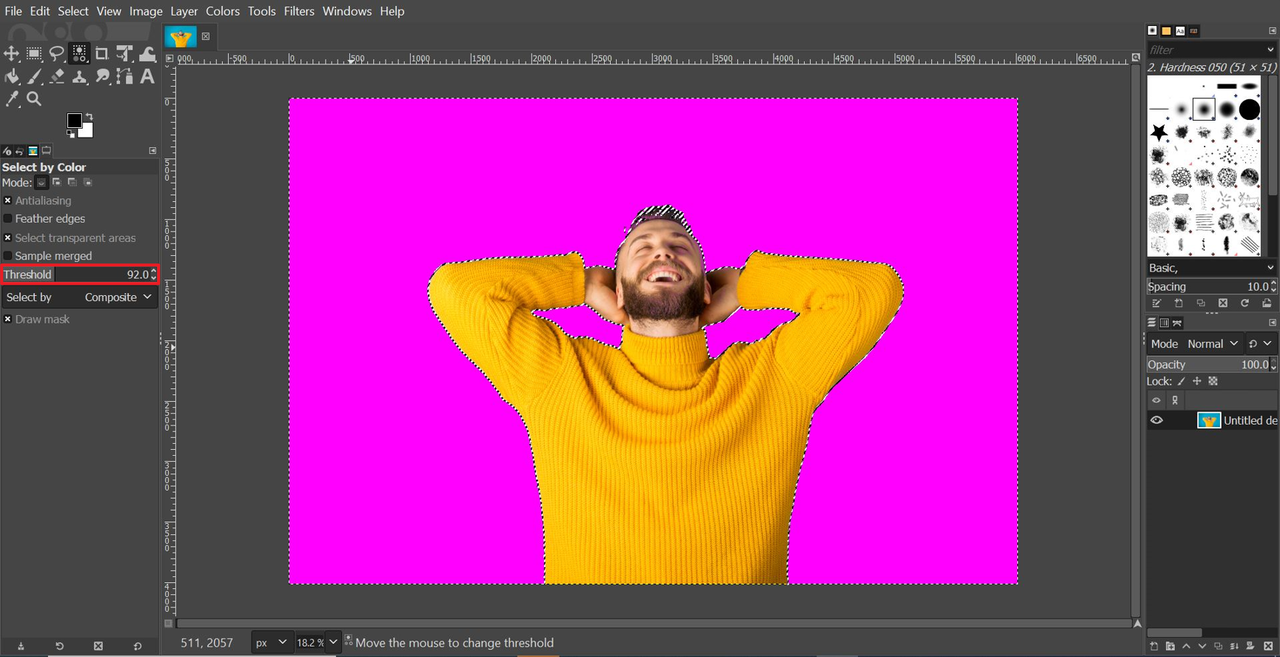
Task: Select the Free Select lasso tool
Action: 57,53
